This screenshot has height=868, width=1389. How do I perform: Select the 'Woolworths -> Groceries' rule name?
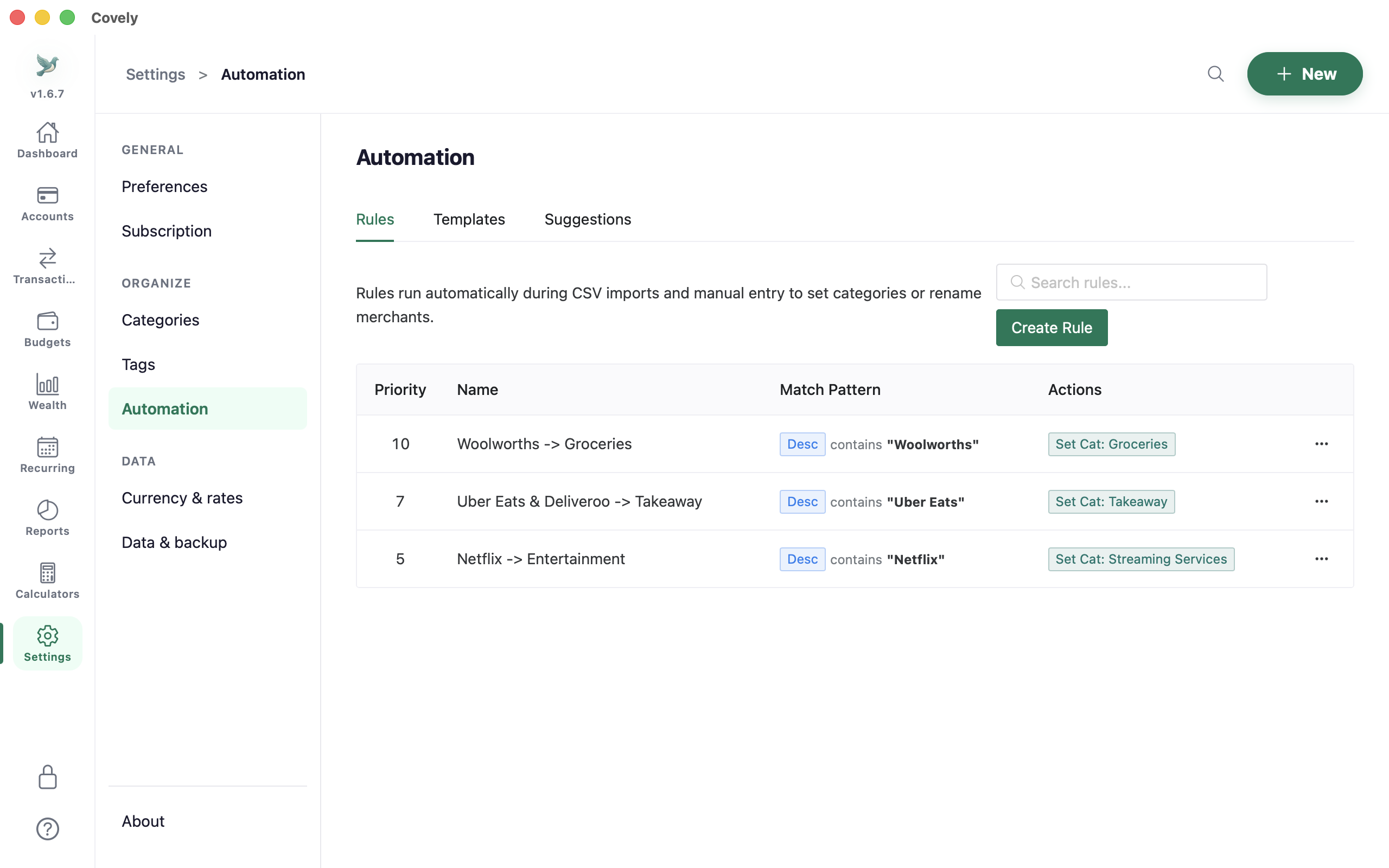point(544,444)
